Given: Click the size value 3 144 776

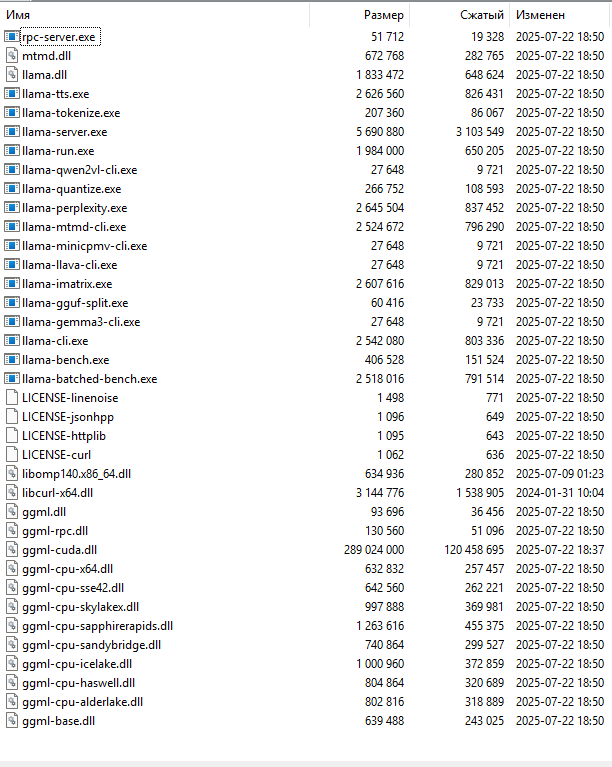Looking at the screenshot, I should point(380,493).
